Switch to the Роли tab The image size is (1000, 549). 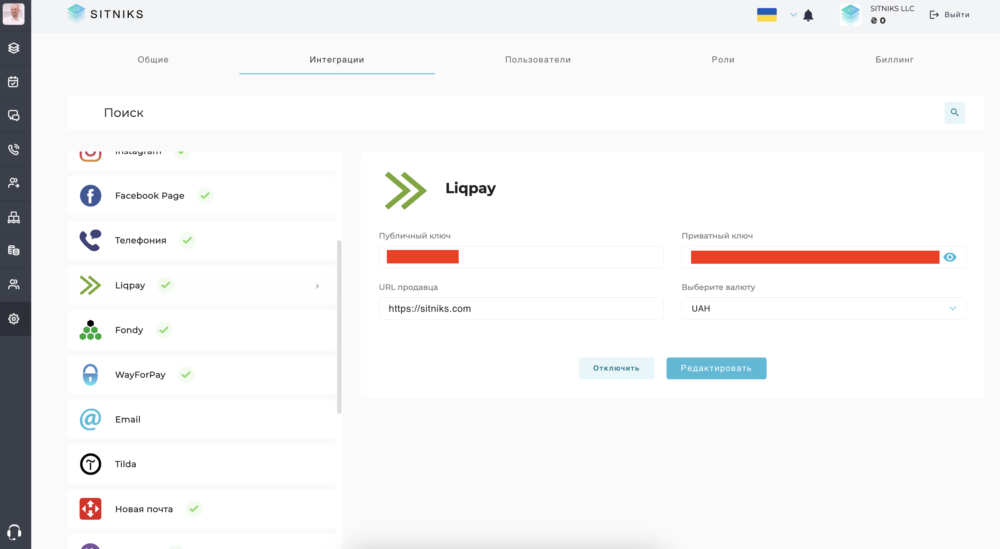pyautogui.click(x=723, y=59)
